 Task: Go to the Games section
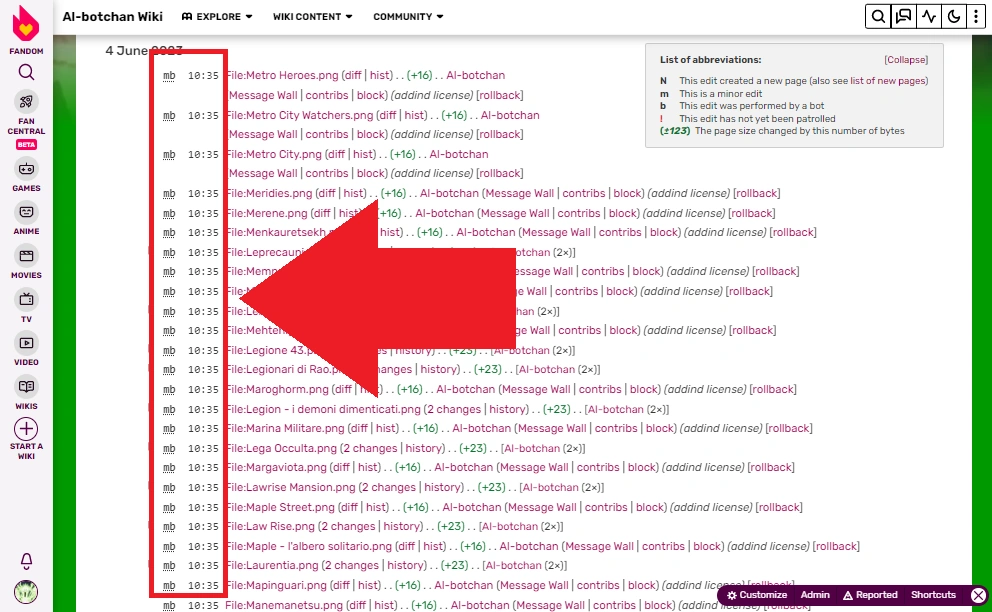click(26, 175)
